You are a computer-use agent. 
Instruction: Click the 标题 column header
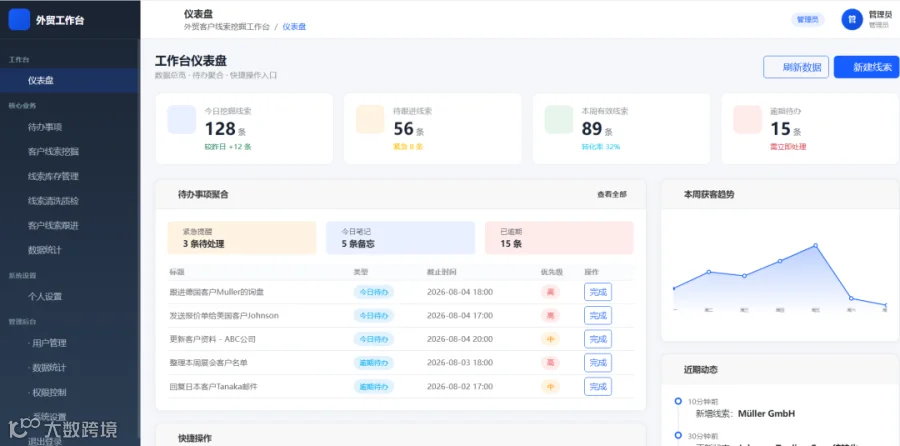(x=177, y=272)
